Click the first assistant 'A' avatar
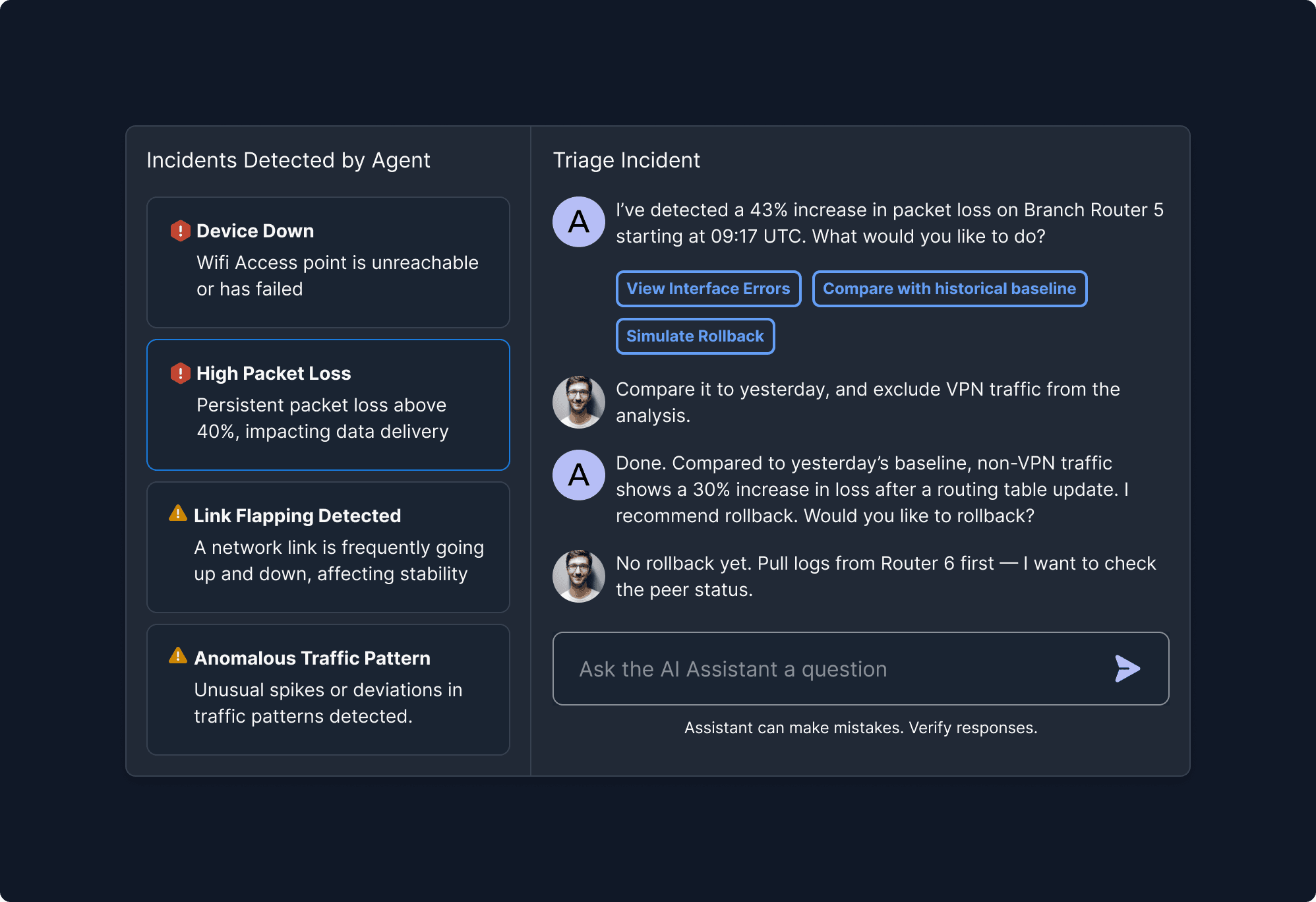Screen dimensions: 1316x902 (578, 222)
